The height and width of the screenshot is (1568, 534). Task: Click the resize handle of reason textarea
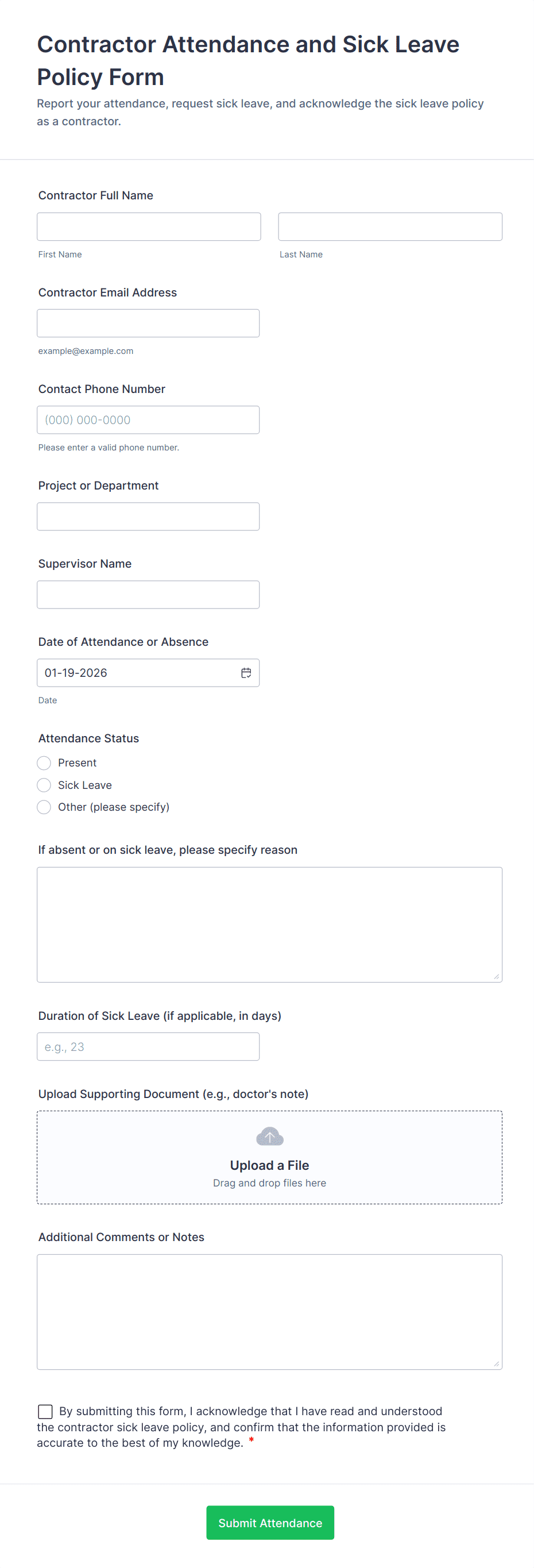pos(496,976)
